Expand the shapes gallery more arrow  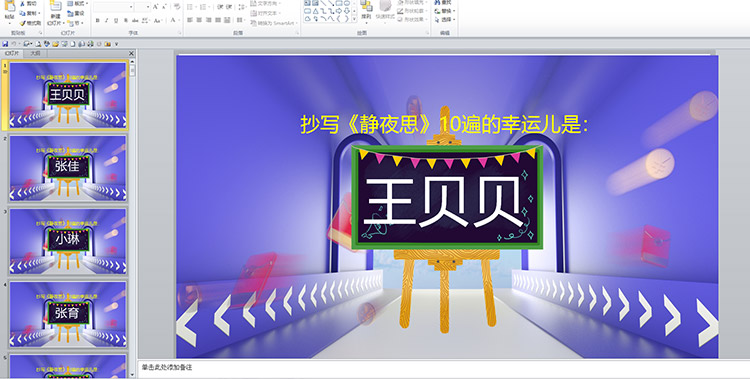(354, 20)
